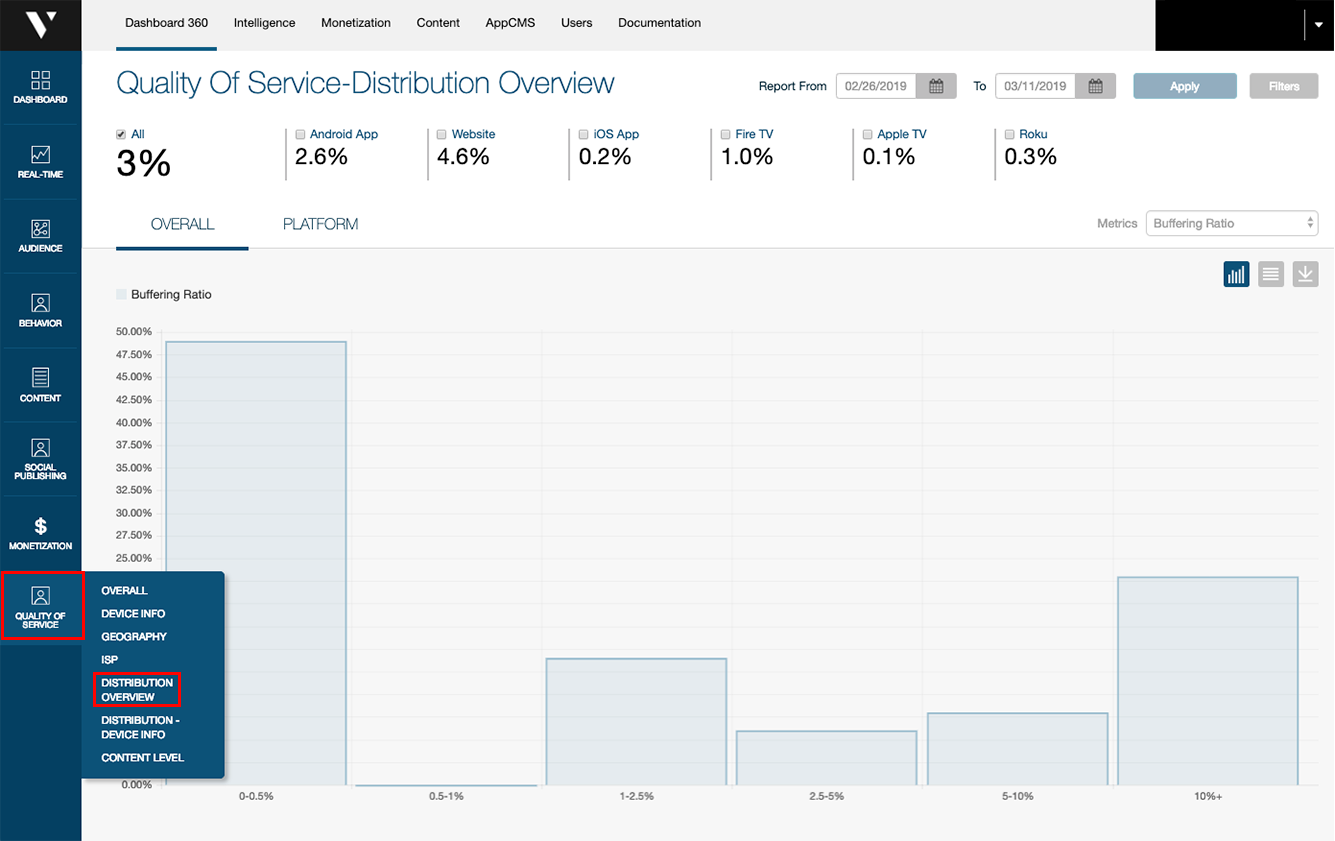Click the V logo icon
Image resolution: width=1335 pixels, height=841 pixels.
click(x=40, y=25)
